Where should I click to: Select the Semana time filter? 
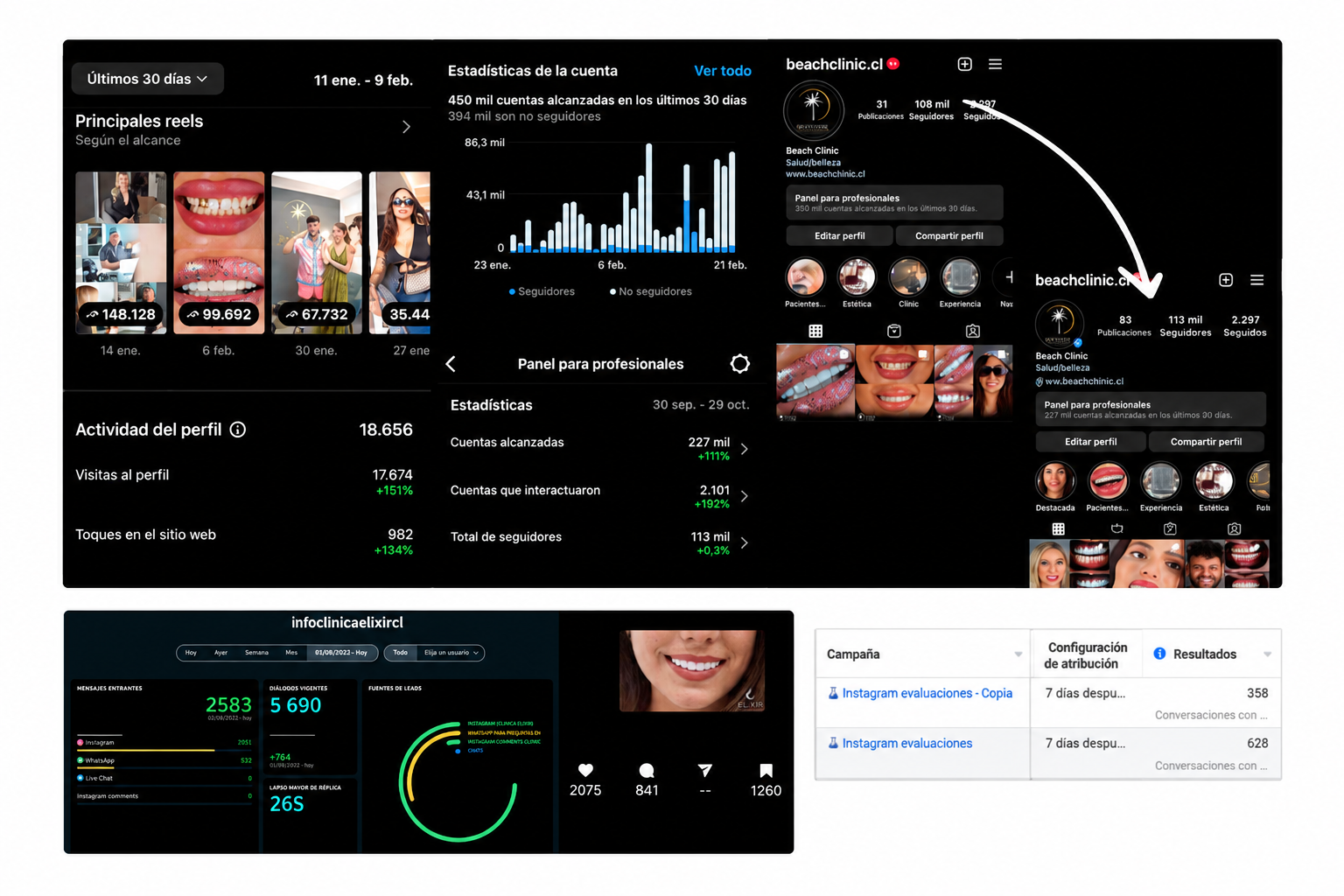(x=256, y=653)
